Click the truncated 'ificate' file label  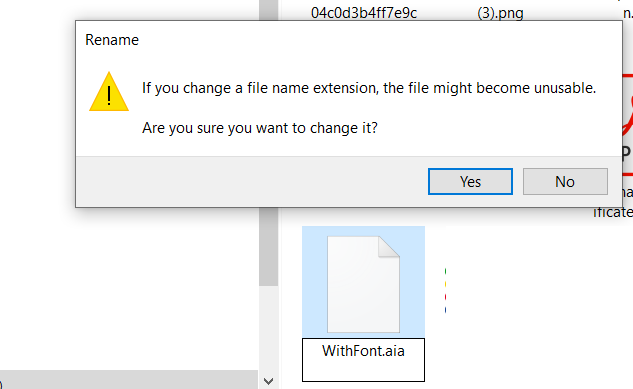613,212
